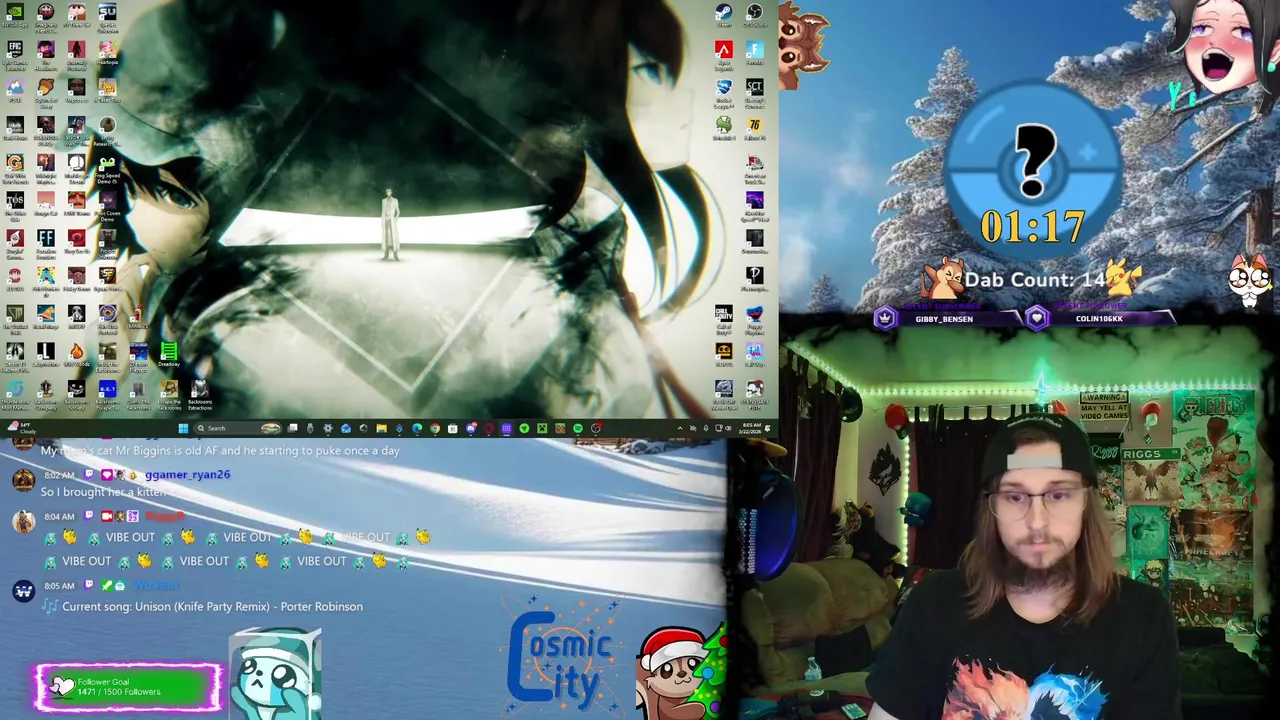Open the Heartopia desktop shortcut

tap(107, 50)
